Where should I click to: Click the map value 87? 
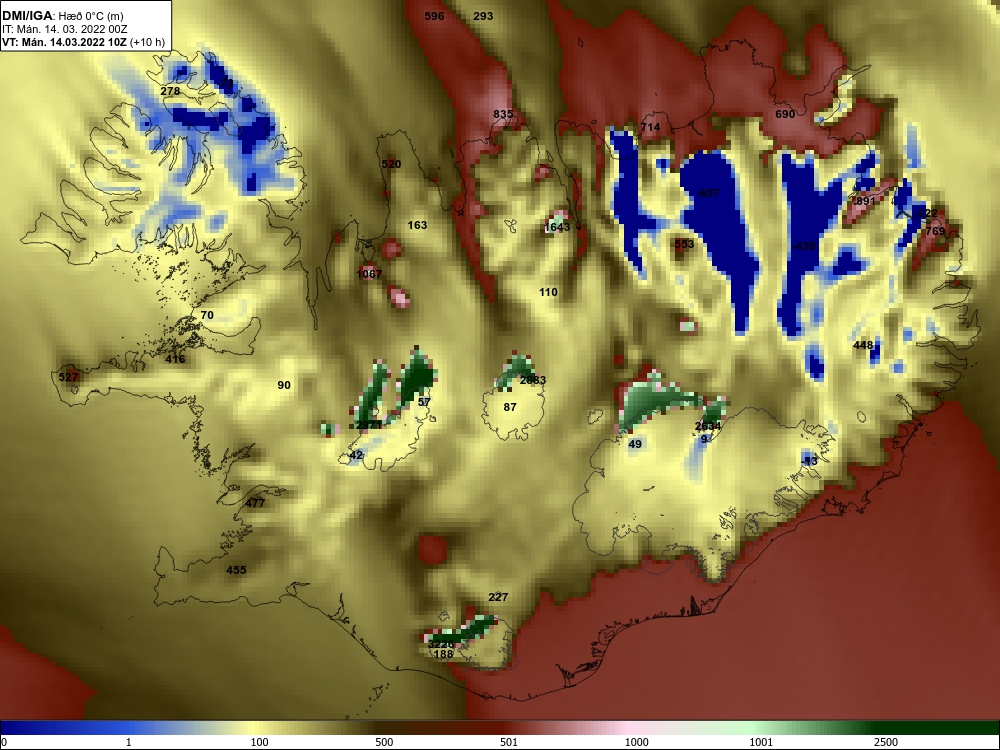pyautogui.click(x=510, y=407)
